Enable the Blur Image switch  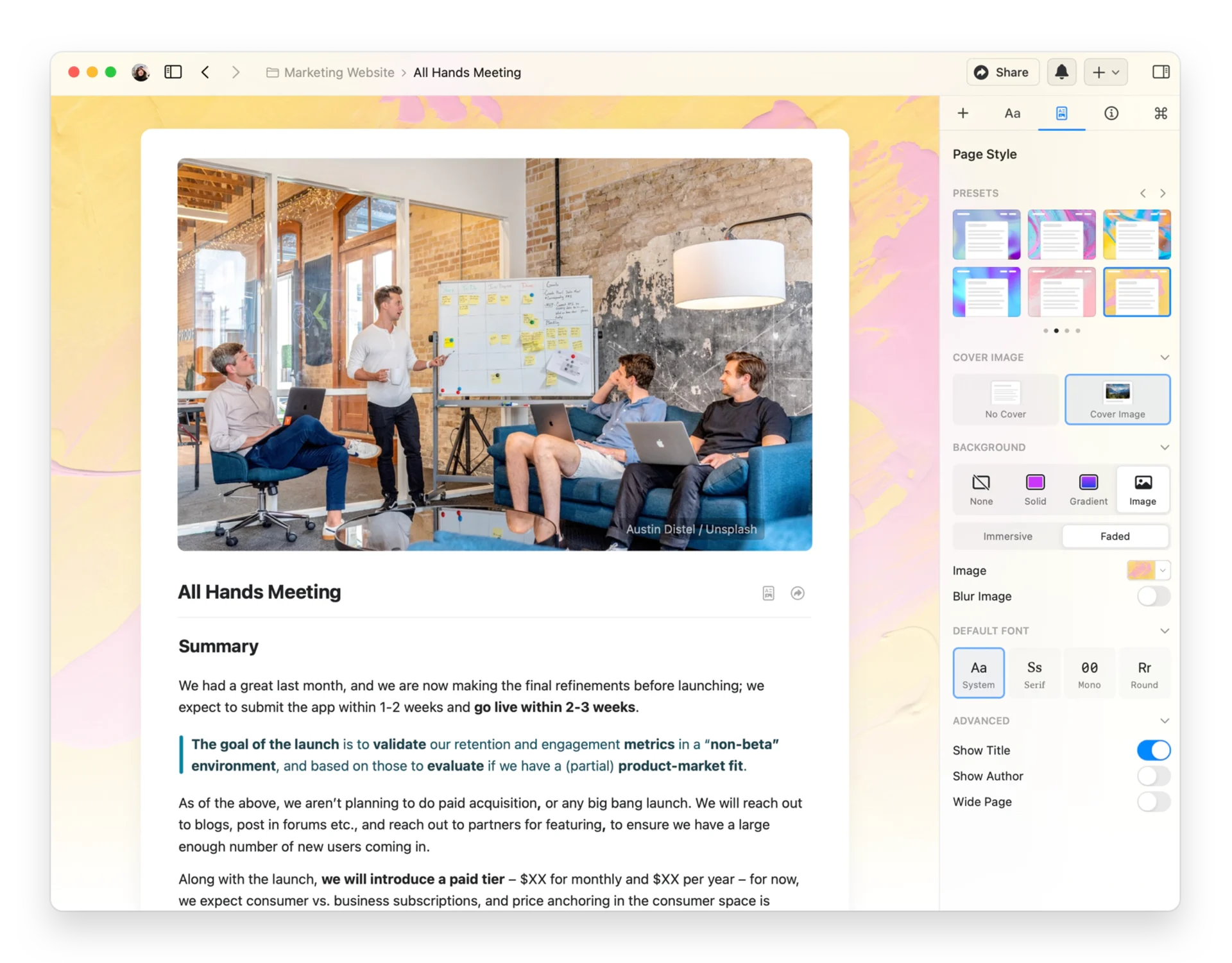point(1153,596)
